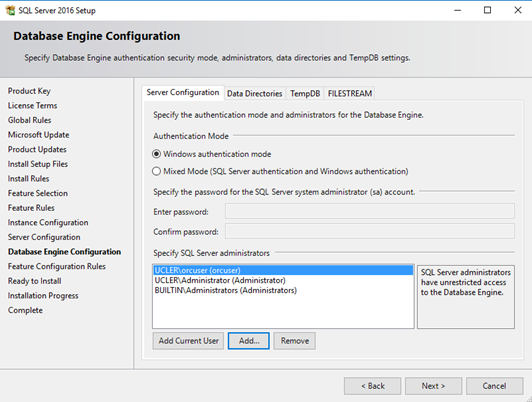Click the Install Setup Files step
Viewport: 532px width, 402px height.
tap(38, 164)
